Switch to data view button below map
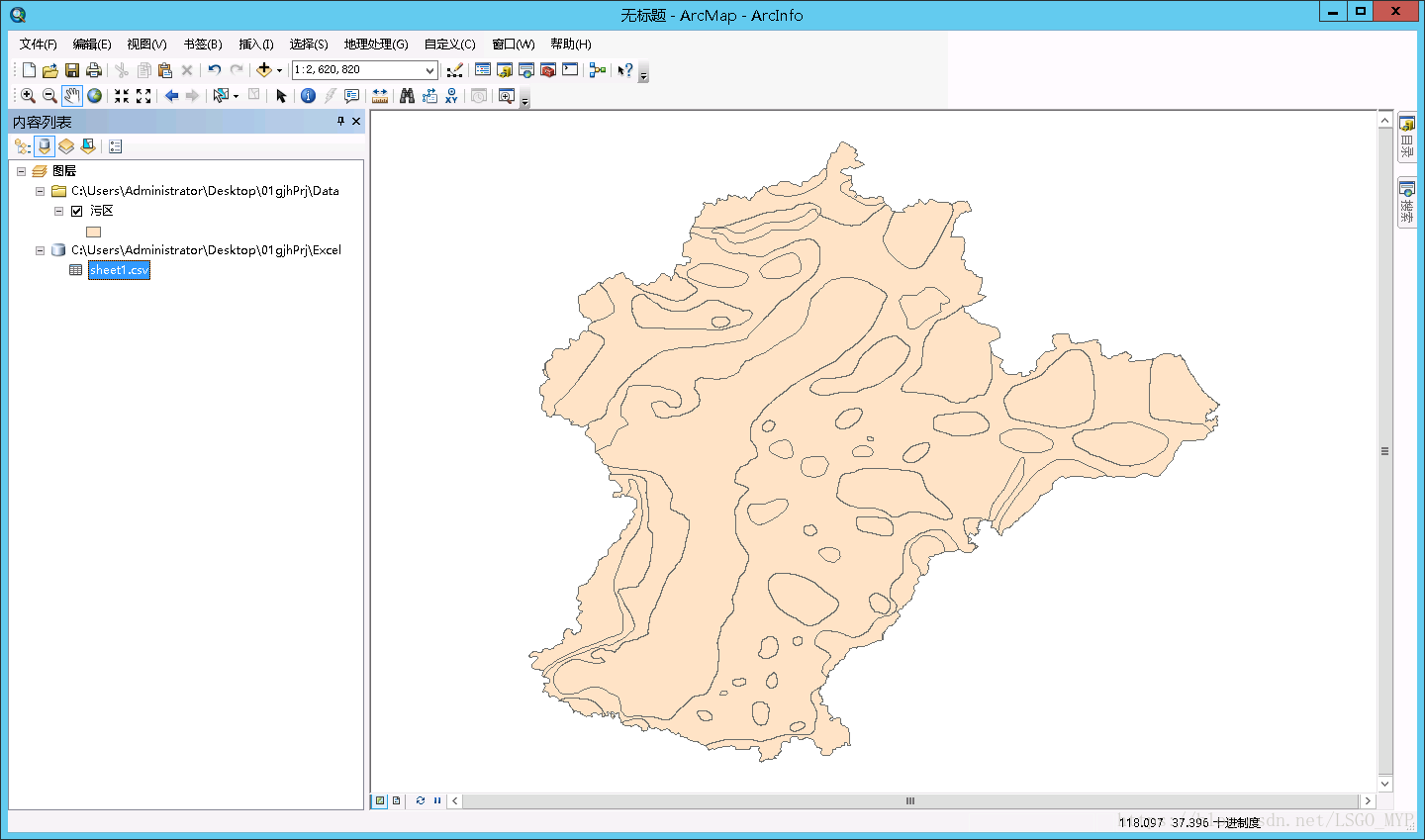 380,800
